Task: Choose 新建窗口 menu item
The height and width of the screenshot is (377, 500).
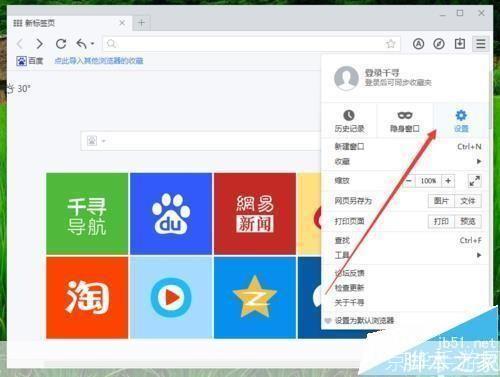Action: point(406,146)
